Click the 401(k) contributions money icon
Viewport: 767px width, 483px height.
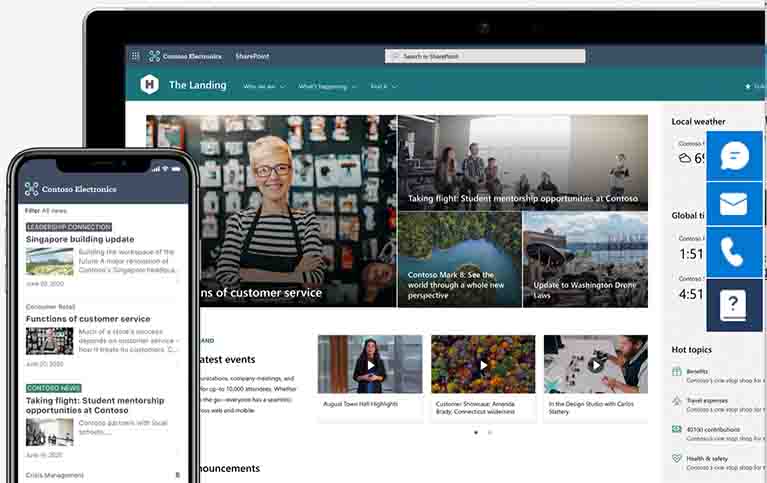point(677,429)
